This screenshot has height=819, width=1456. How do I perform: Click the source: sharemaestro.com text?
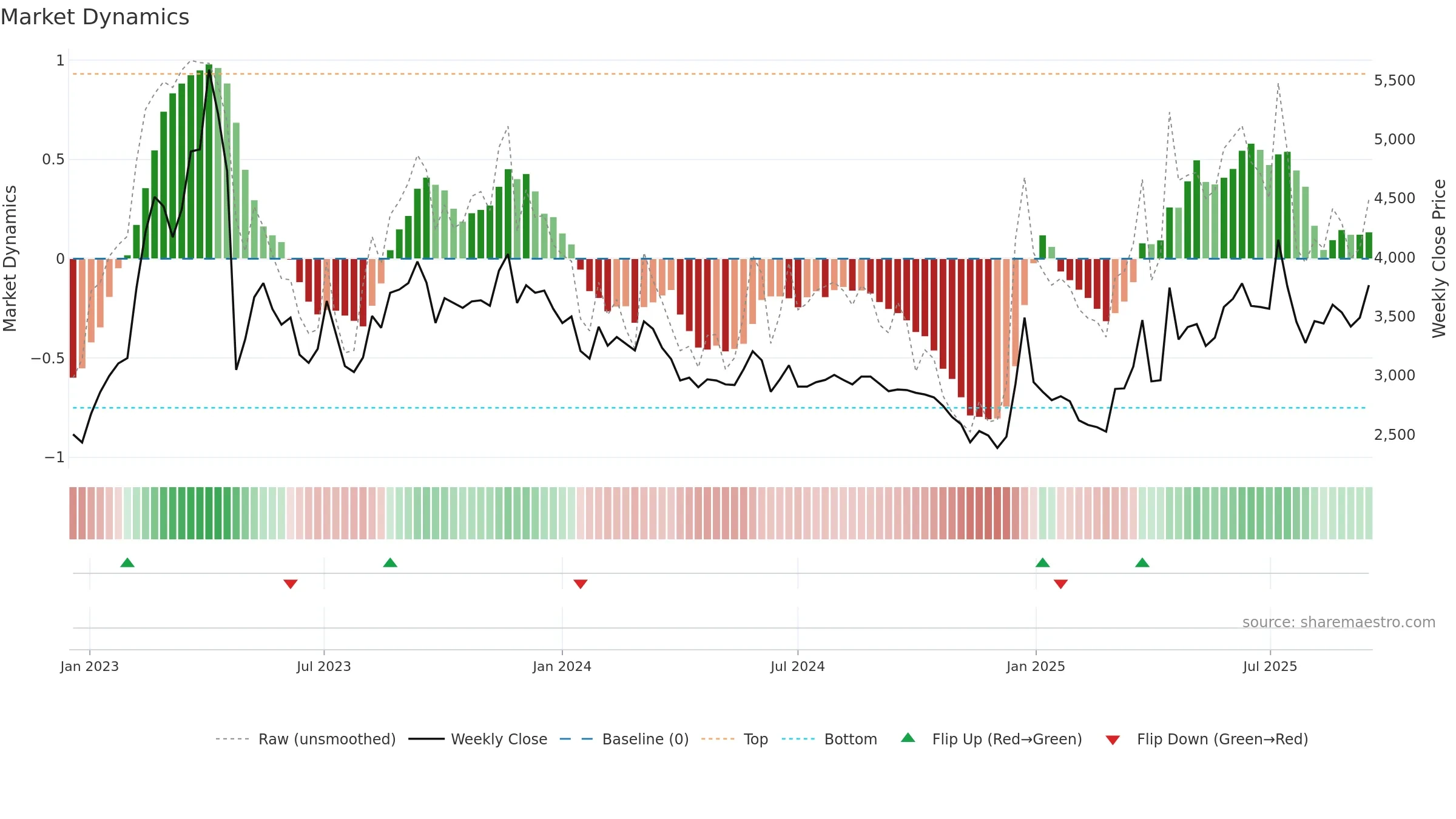click(x=1339, y=622)
